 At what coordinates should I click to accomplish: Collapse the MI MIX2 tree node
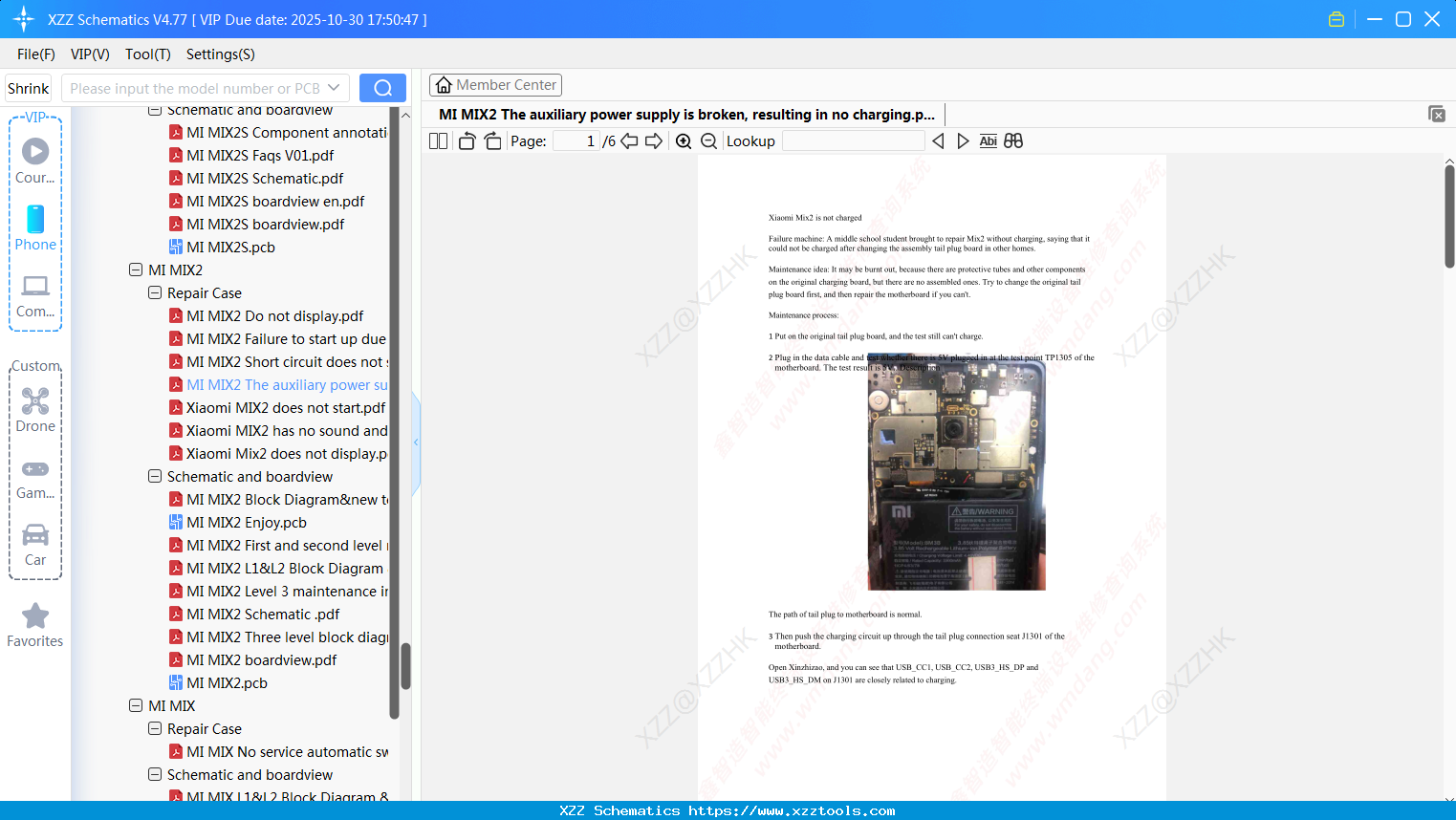136,270
